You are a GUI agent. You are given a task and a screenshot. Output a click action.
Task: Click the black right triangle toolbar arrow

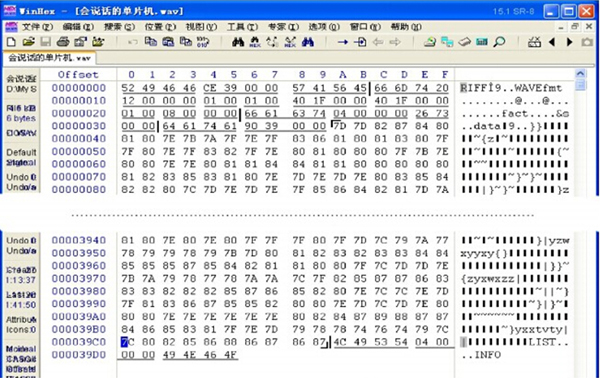569,42
